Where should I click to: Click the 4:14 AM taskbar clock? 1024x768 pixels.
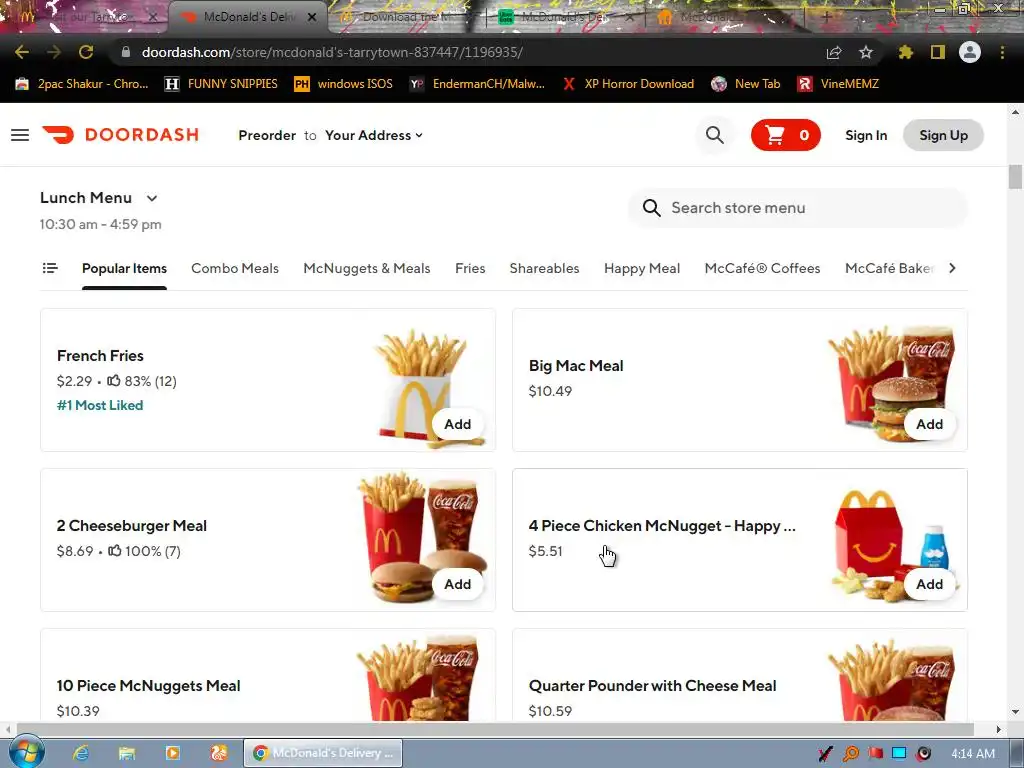pos(973,754)
